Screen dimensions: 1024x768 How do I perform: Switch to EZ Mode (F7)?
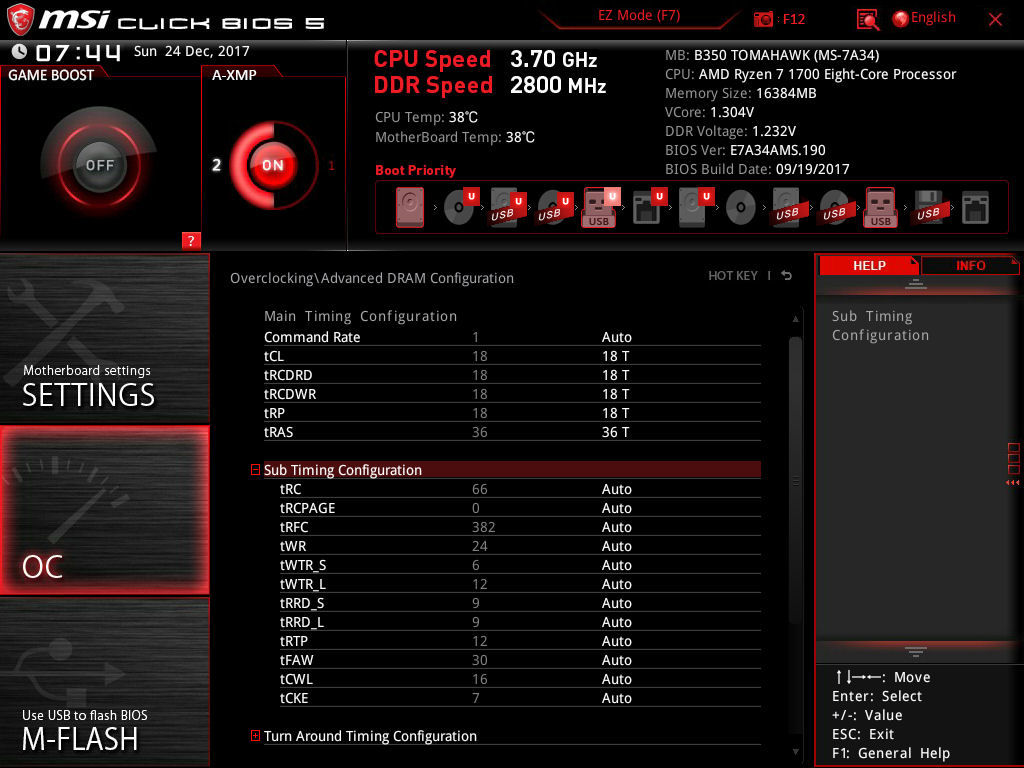coord(639,16)
